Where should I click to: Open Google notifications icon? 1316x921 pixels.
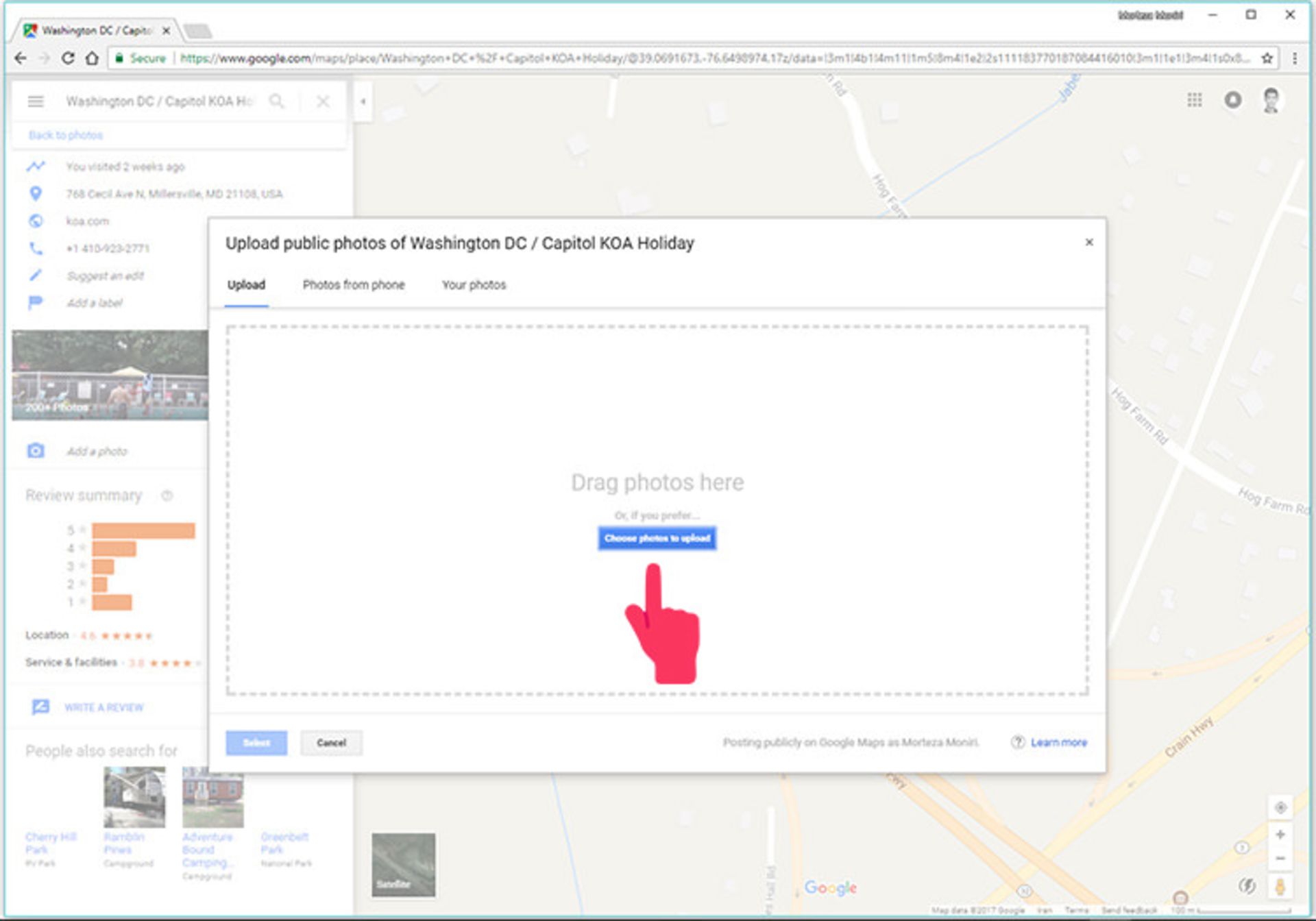tap(1232, 100)
